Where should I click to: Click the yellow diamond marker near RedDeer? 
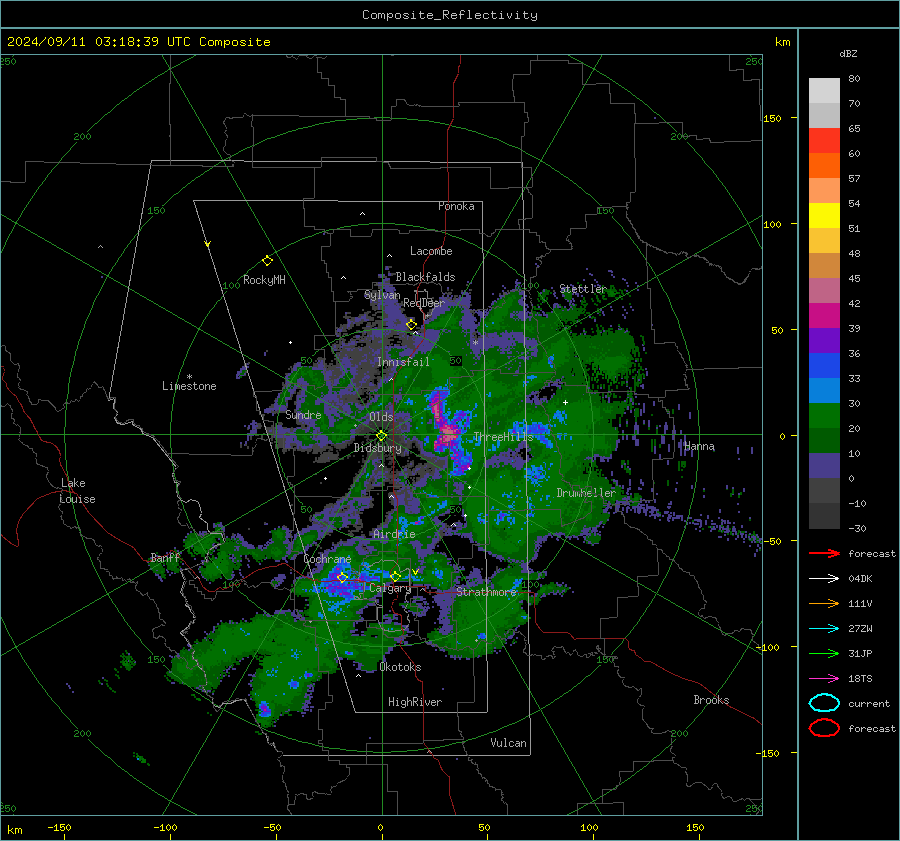point(412,325)
